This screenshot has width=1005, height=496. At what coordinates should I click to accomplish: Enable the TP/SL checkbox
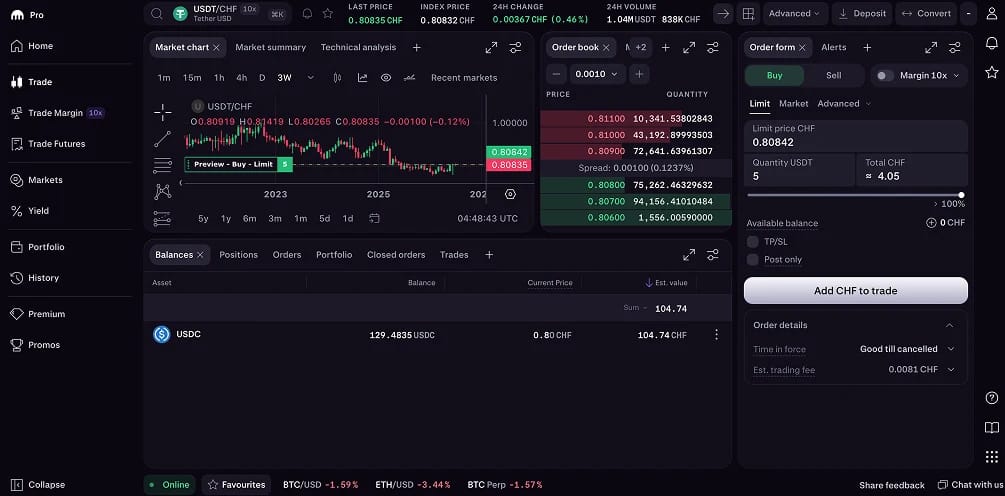(752, 242)
